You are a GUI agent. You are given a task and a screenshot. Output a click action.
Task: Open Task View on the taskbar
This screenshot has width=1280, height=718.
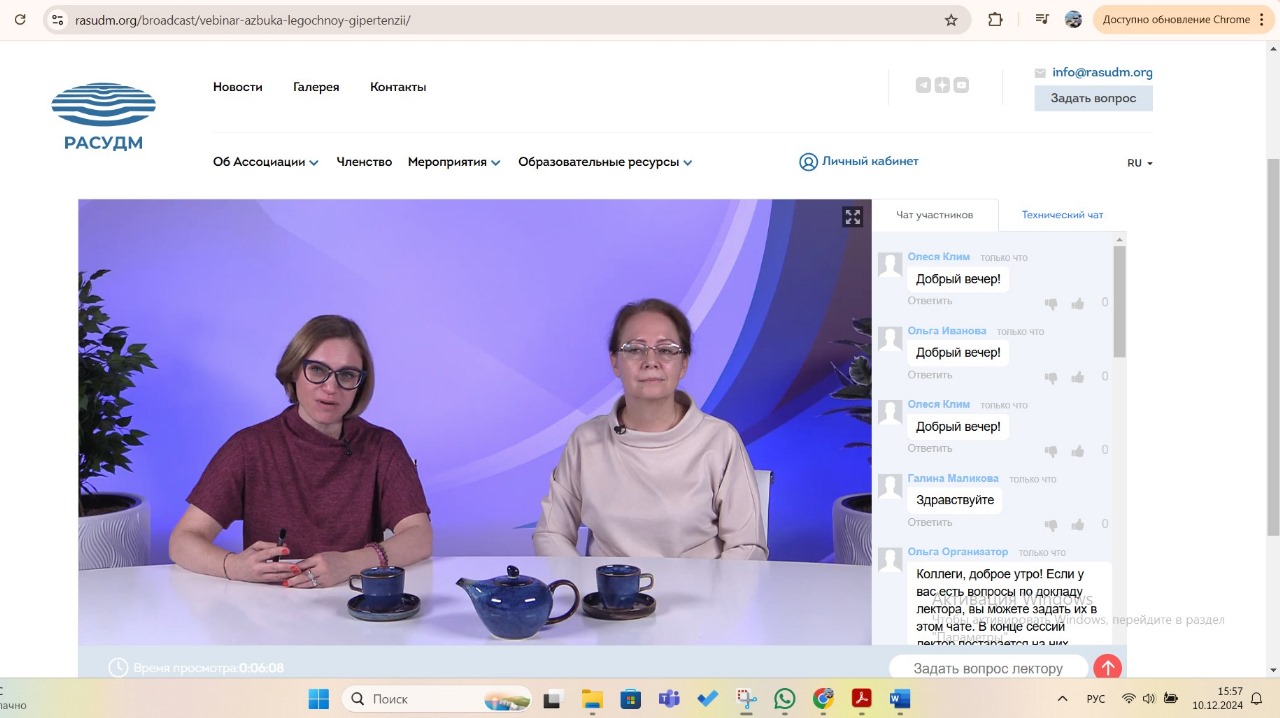pos(553,699)
